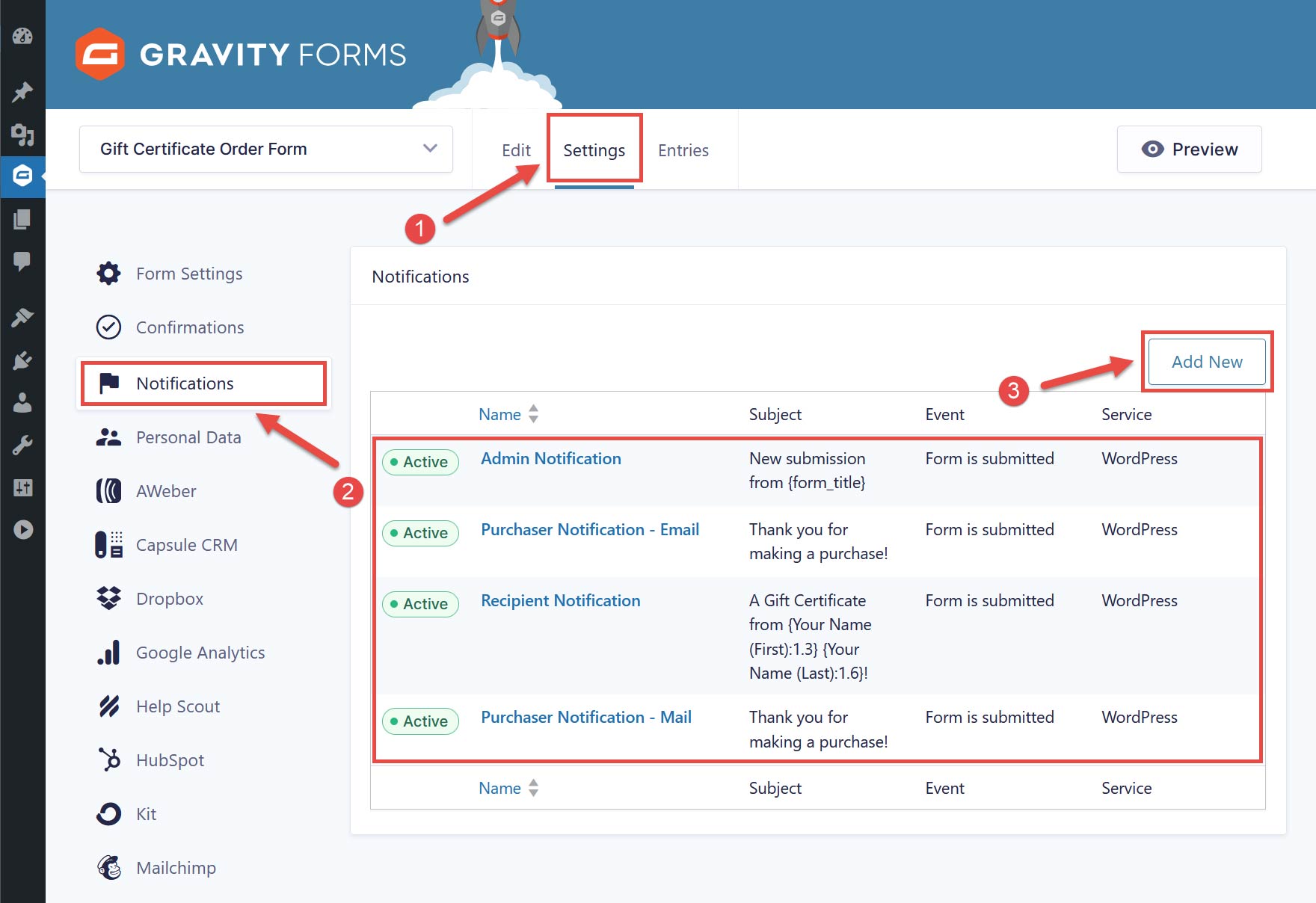Click the Gravity Forms sidebar menu icon

click(22, 176)
